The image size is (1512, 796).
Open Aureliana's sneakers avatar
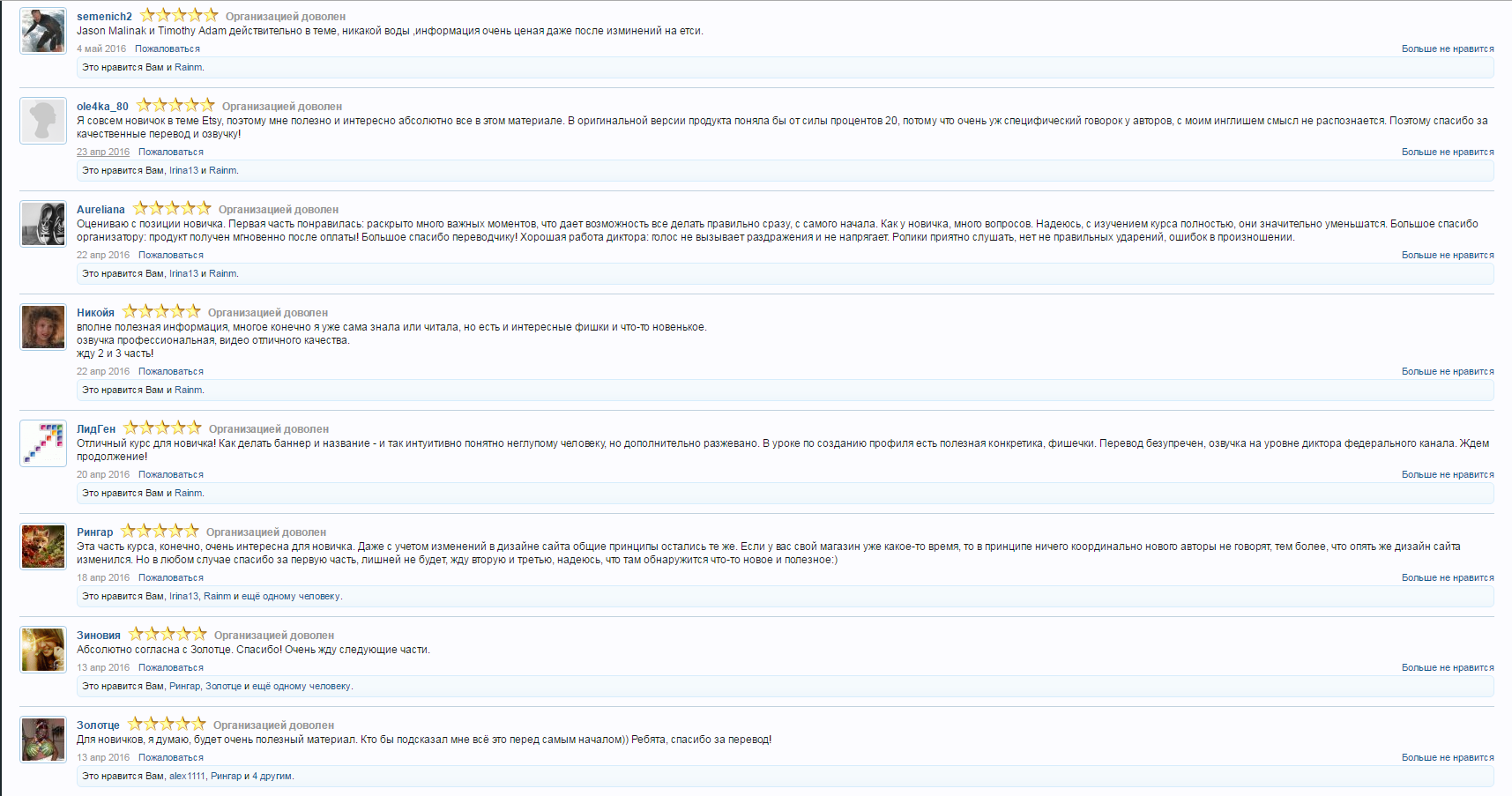[43, 224]
